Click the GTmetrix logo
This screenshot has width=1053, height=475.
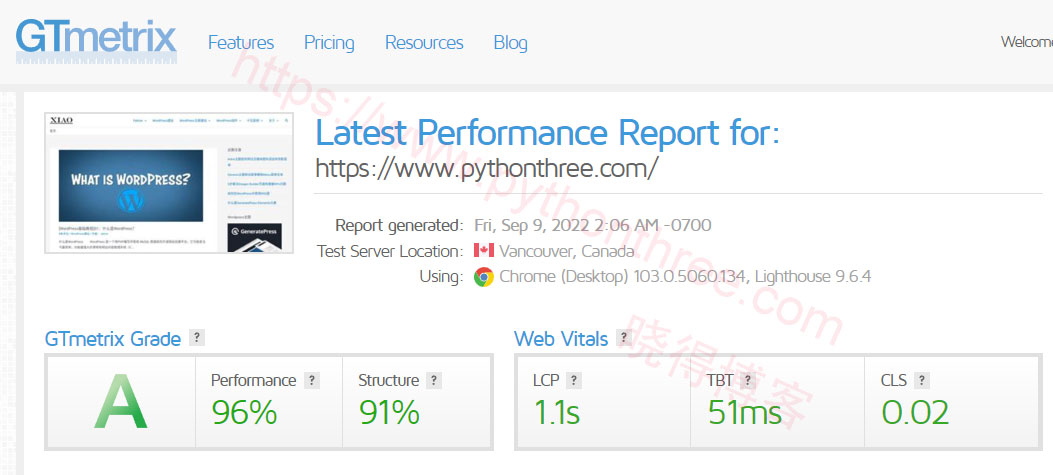pos(96,41)
